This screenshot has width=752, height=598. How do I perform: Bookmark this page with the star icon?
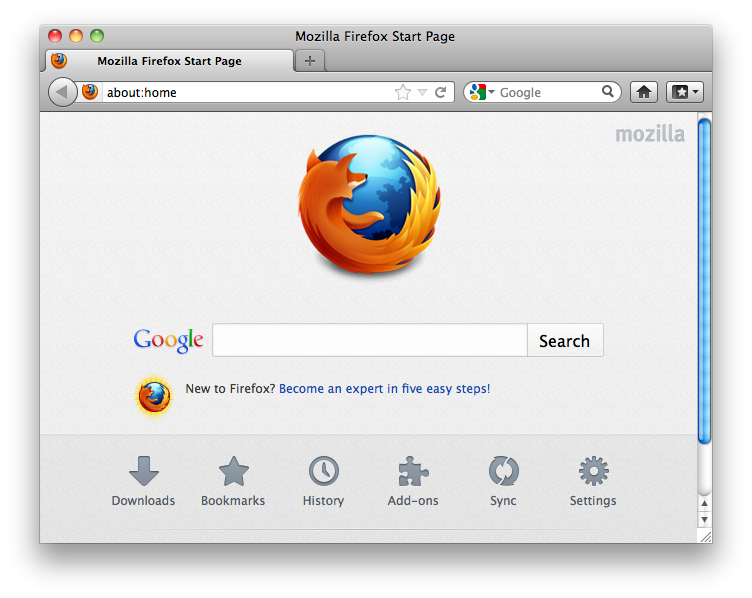pos(403,92)
